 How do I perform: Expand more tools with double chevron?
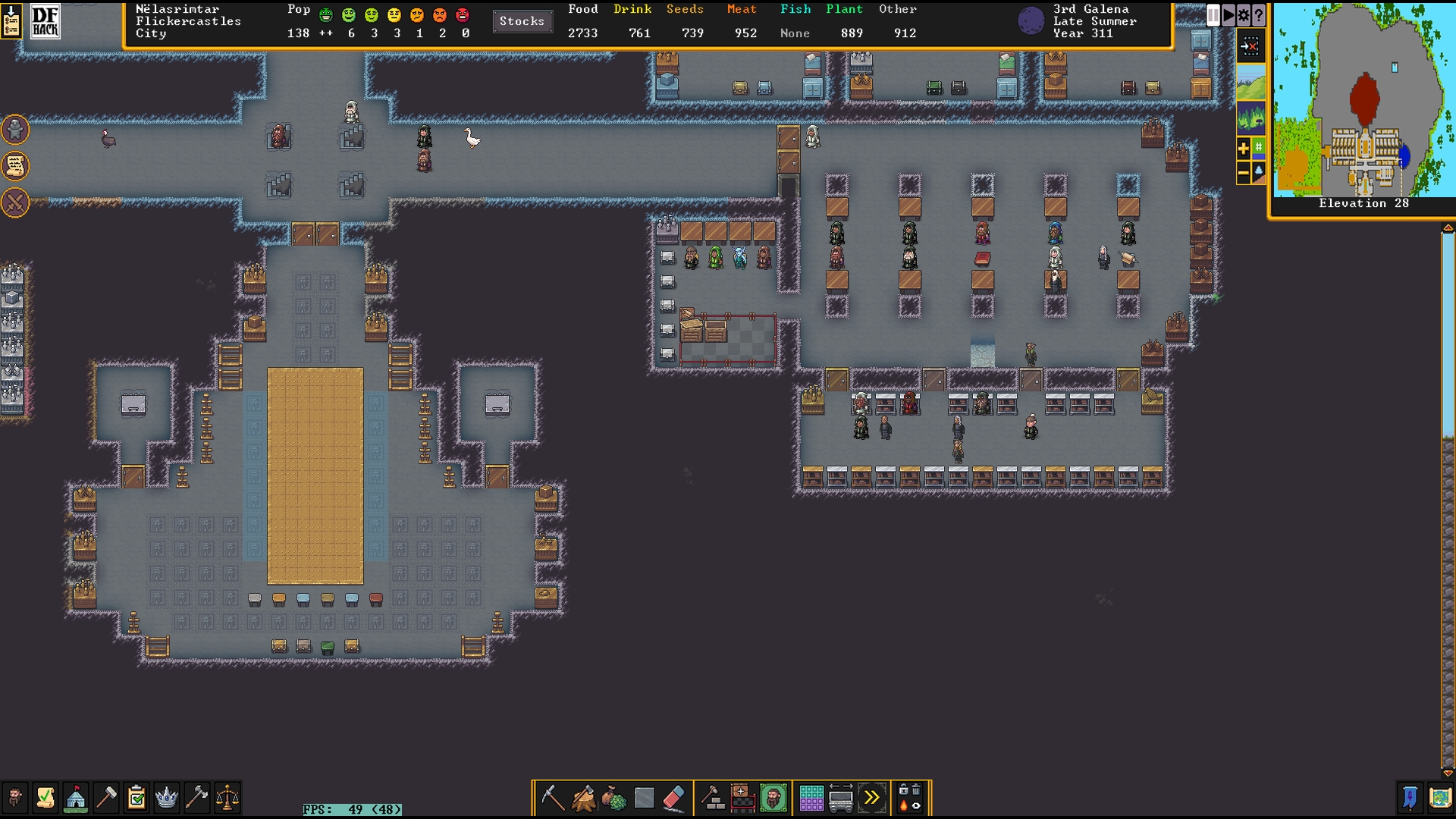coord(871,798)
